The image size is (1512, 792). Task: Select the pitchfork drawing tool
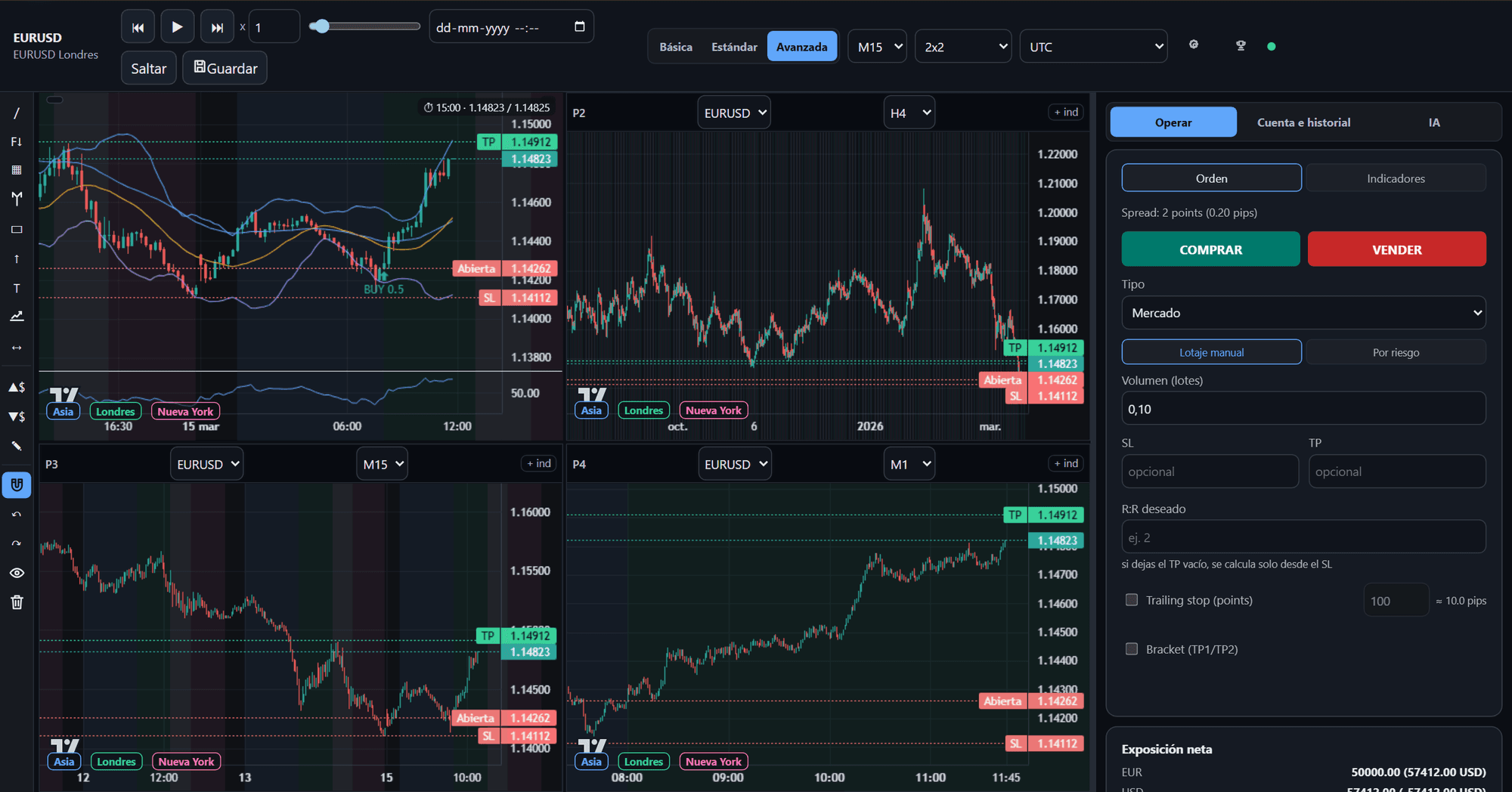pos(17,199)
